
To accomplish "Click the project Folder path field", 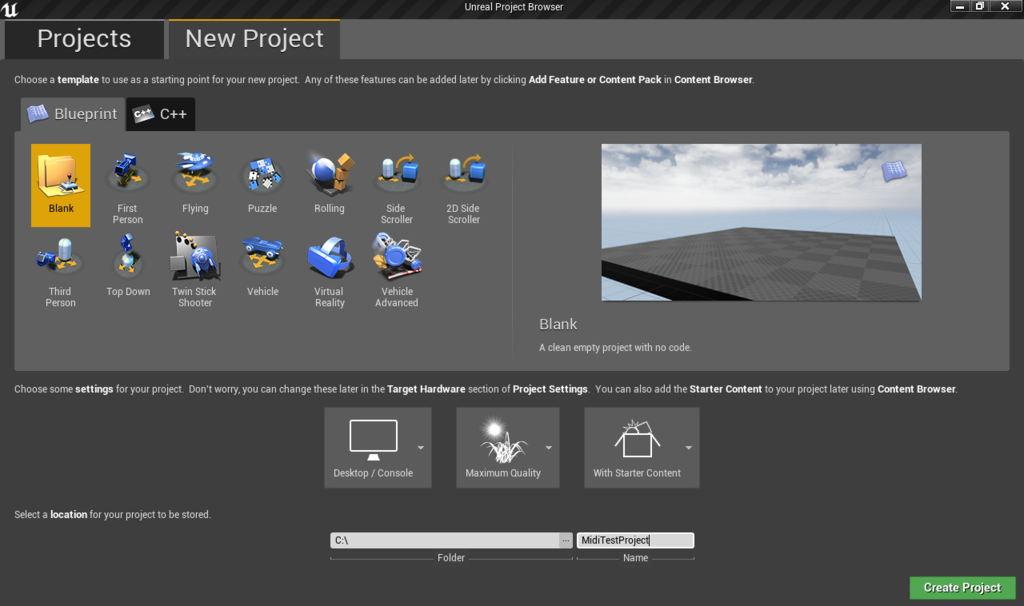I will [445, 540].
